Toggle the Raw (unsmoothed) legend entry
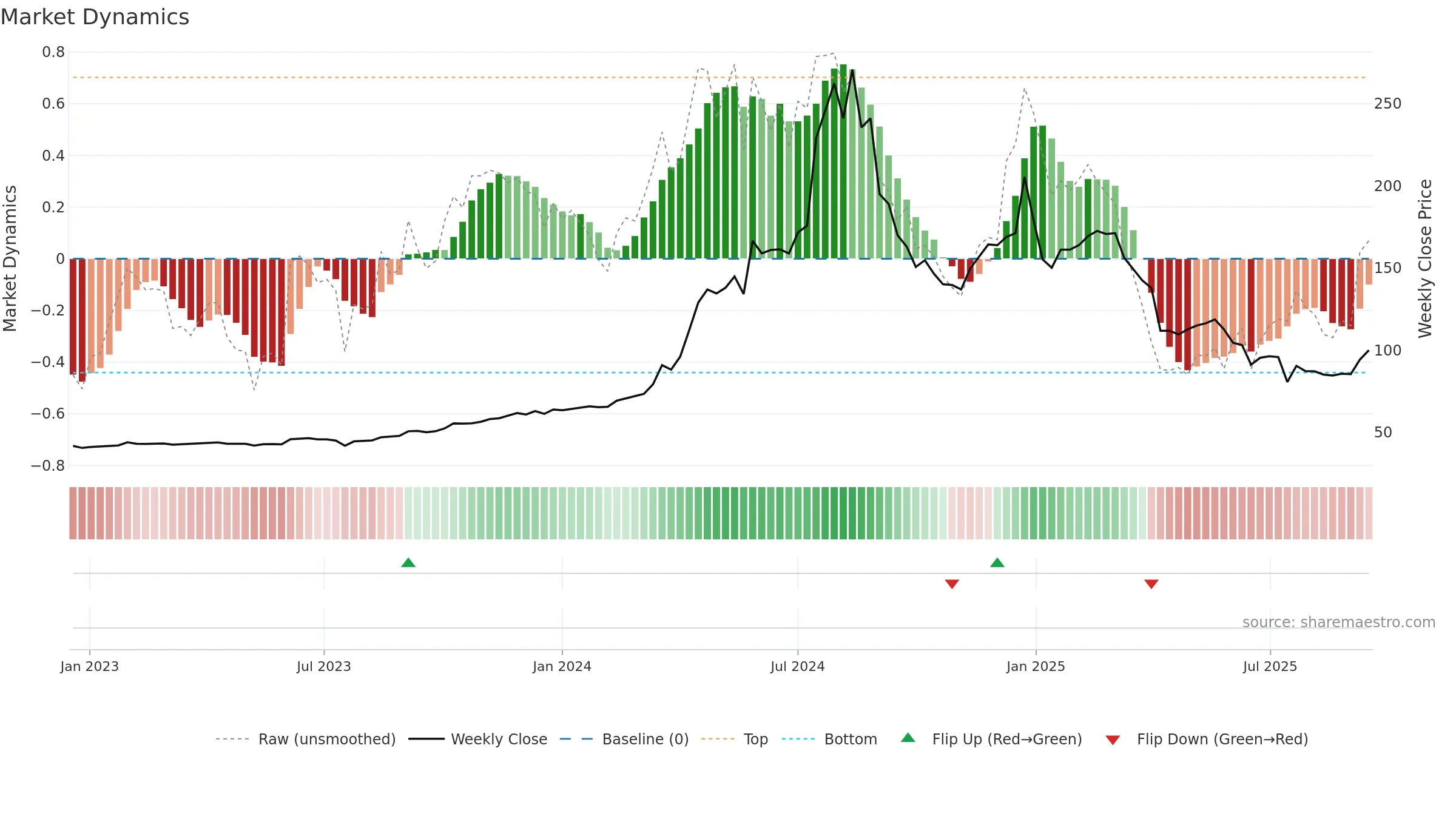 pos(305,739)
